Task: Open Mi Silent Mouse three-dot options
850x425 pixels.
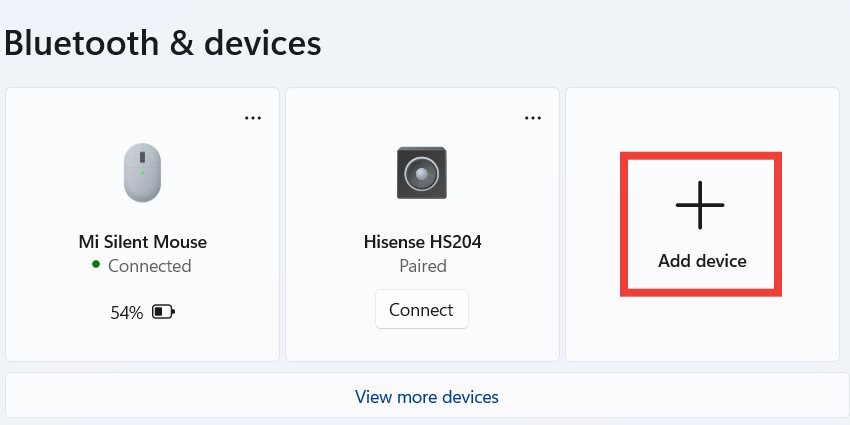Action: point(253,118)
